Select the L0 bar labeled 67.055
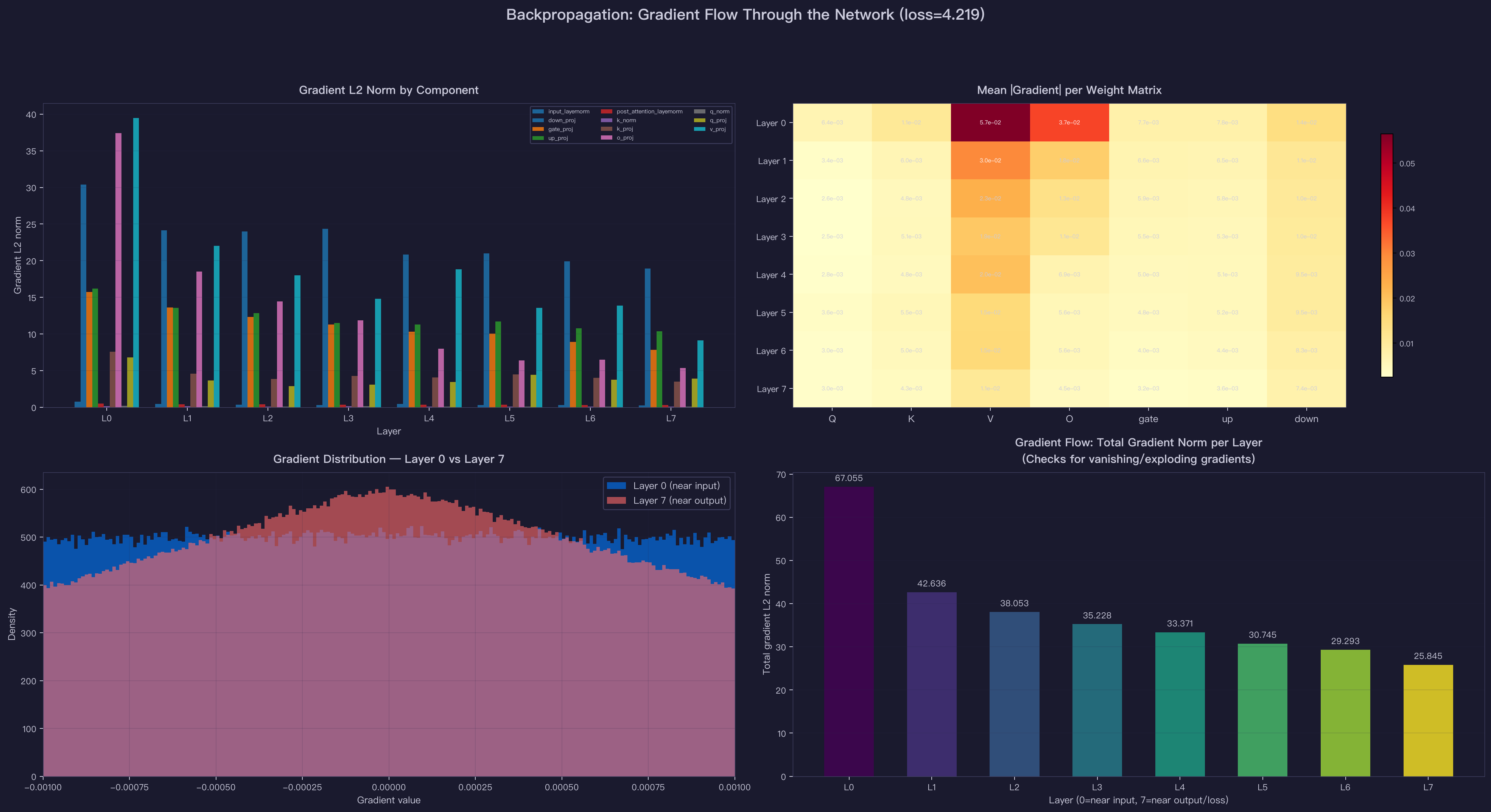This screenshot has height=812, width=1491. coord(848,632)
